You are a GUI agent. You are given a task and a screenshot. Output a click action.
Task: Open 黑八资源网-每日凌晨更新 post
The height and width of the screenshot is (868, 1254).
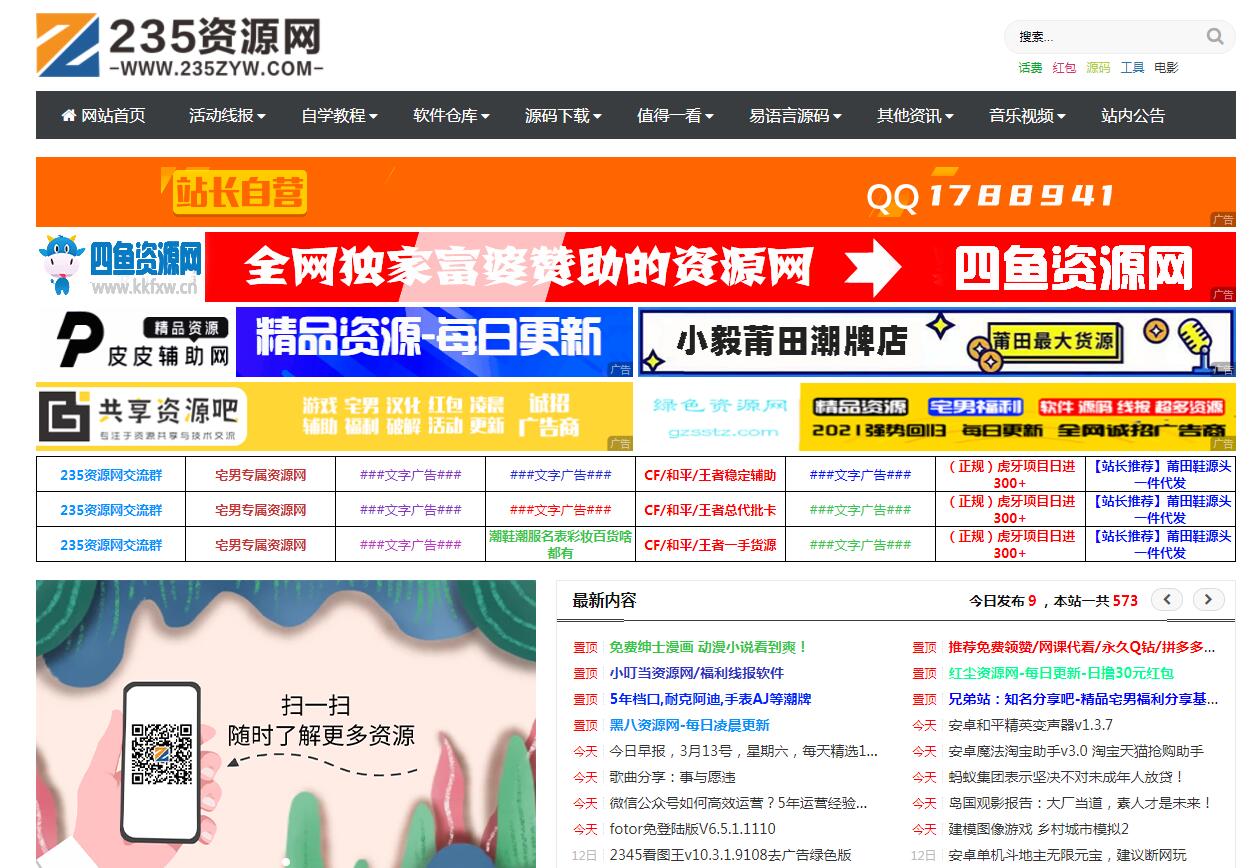[x=689, y=725]
